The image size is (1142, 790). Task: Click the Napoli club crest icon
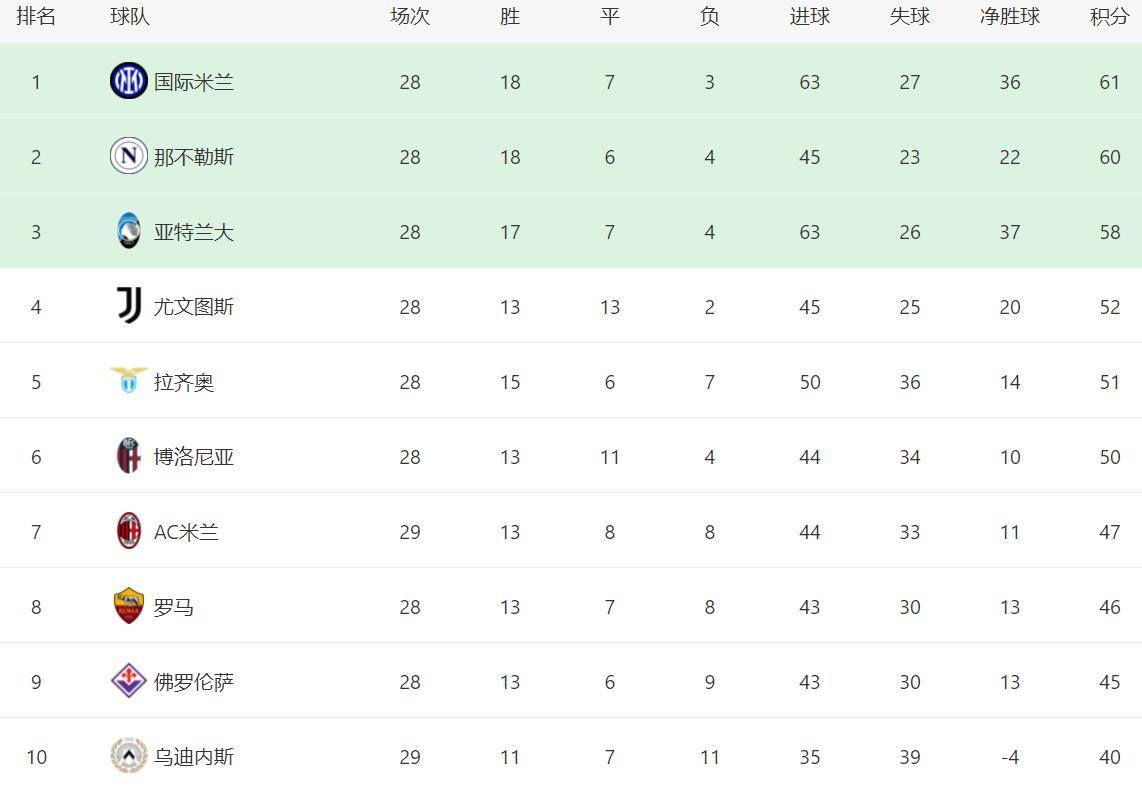pos(129,156)
